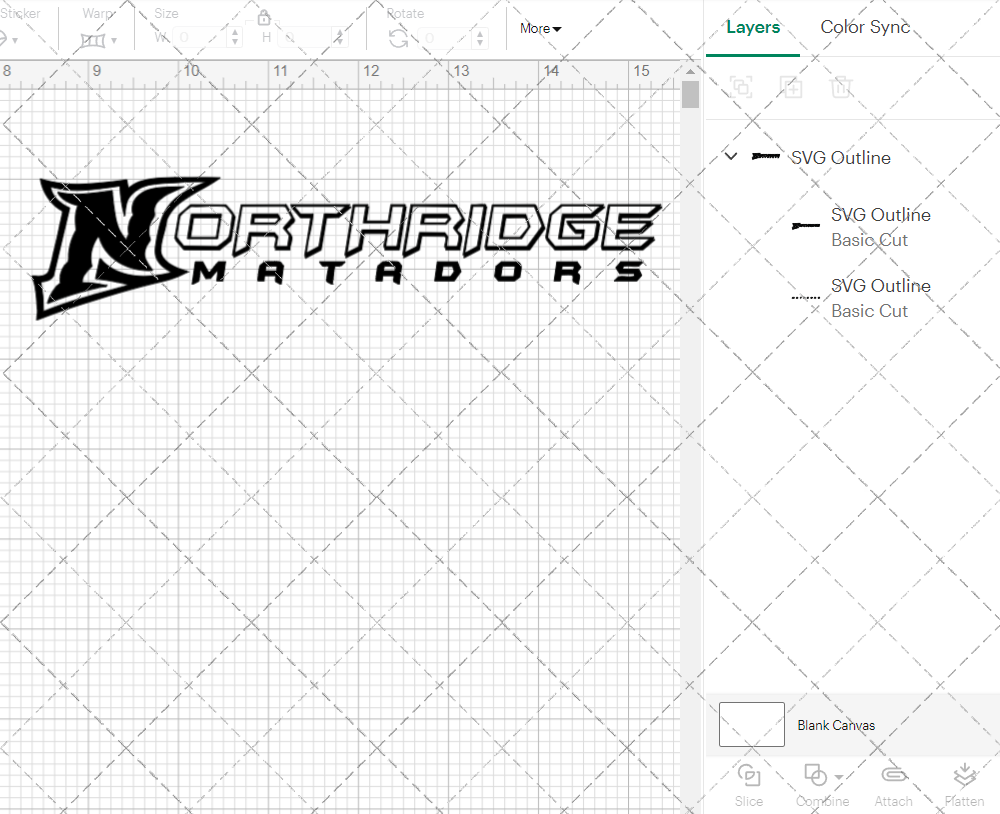Click the Warp tool icon
The width and height of the screenshot is (1000, 814).
(x=93, y=41)
